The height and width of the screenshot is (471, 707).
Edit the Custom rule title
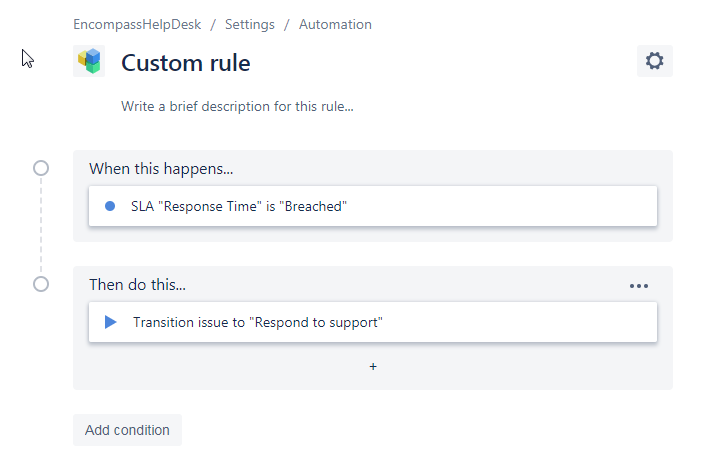pos(186,63)
